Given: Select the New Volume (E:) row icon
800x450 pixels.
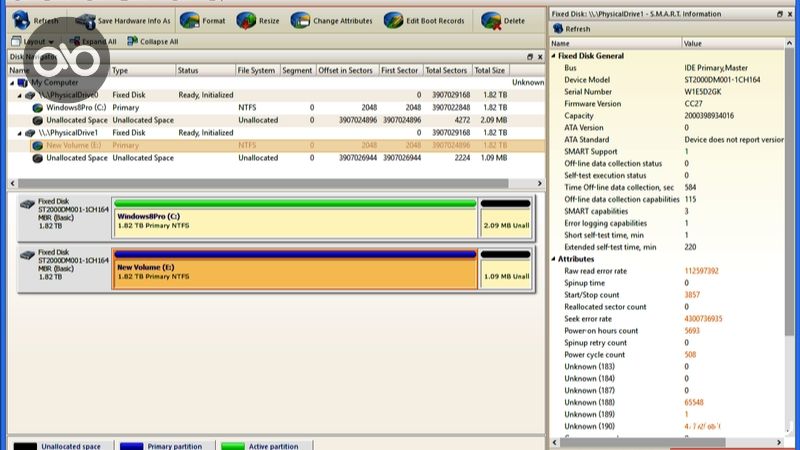Looking at the screenshot, I should tap(37, 145).
